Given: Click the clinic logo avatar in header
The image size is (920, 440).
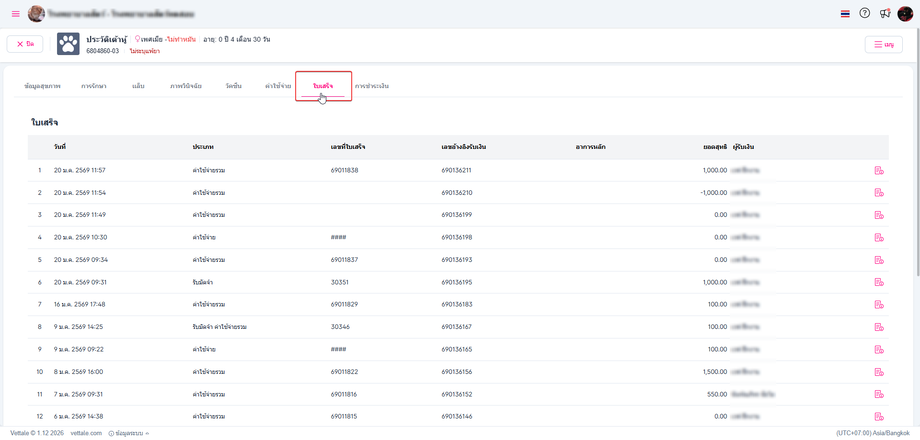Looking at the screenshot, I should pos(36,13).
